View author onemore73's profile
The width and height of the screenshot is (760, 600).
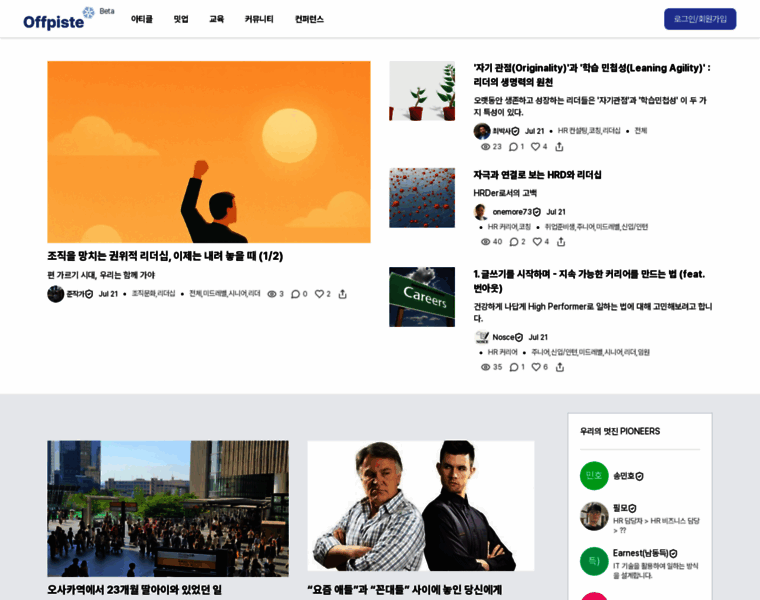pyautogui.click(x=512, y=212)
